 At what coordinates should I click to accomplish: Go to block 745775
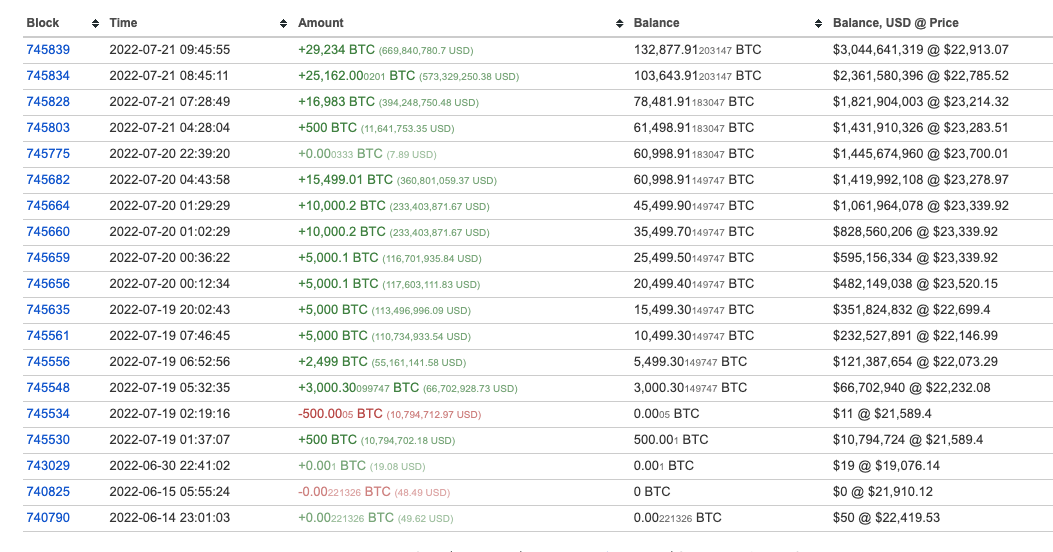click(x=48, y=153)
